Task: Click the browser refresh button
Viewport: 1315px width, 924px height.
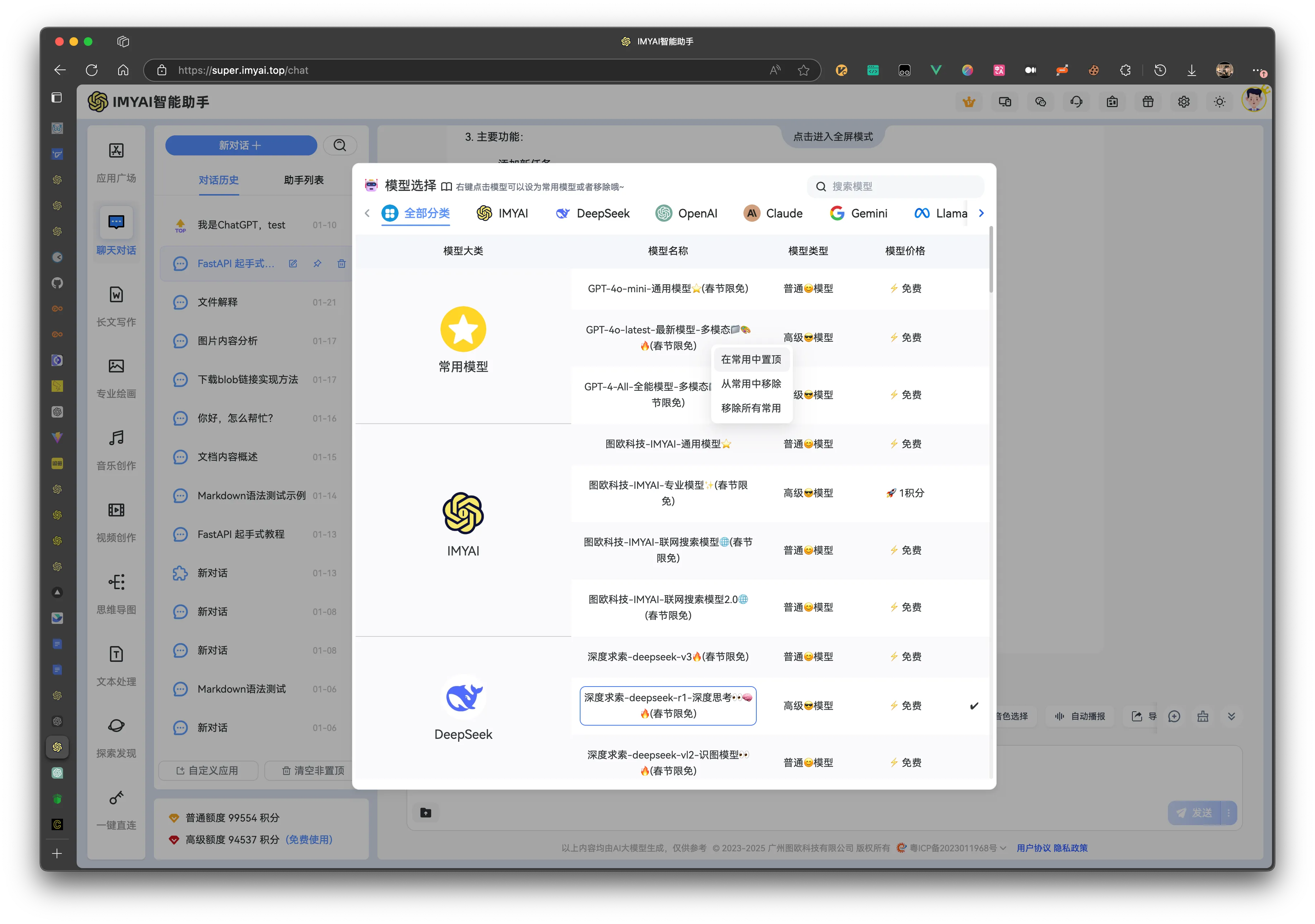Action: coord(92,70)
